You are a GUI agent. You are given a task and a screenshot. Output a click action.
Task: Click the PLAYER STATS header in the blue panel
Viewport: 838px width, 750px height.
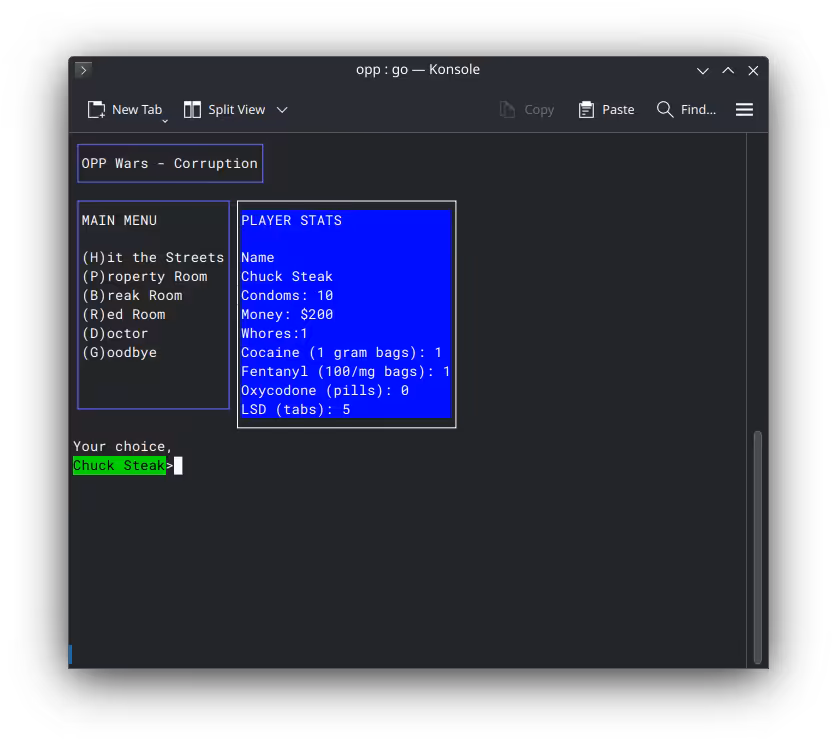pyautogui.click(x=291, y=221)
